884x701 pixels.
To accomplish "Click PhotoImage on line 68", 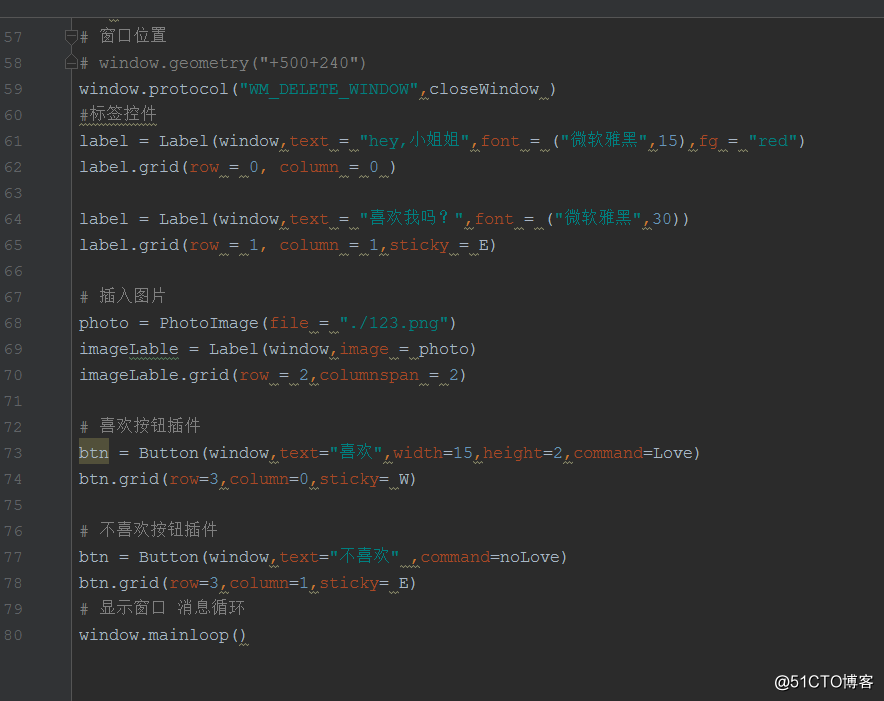I will tap(209, 323).
